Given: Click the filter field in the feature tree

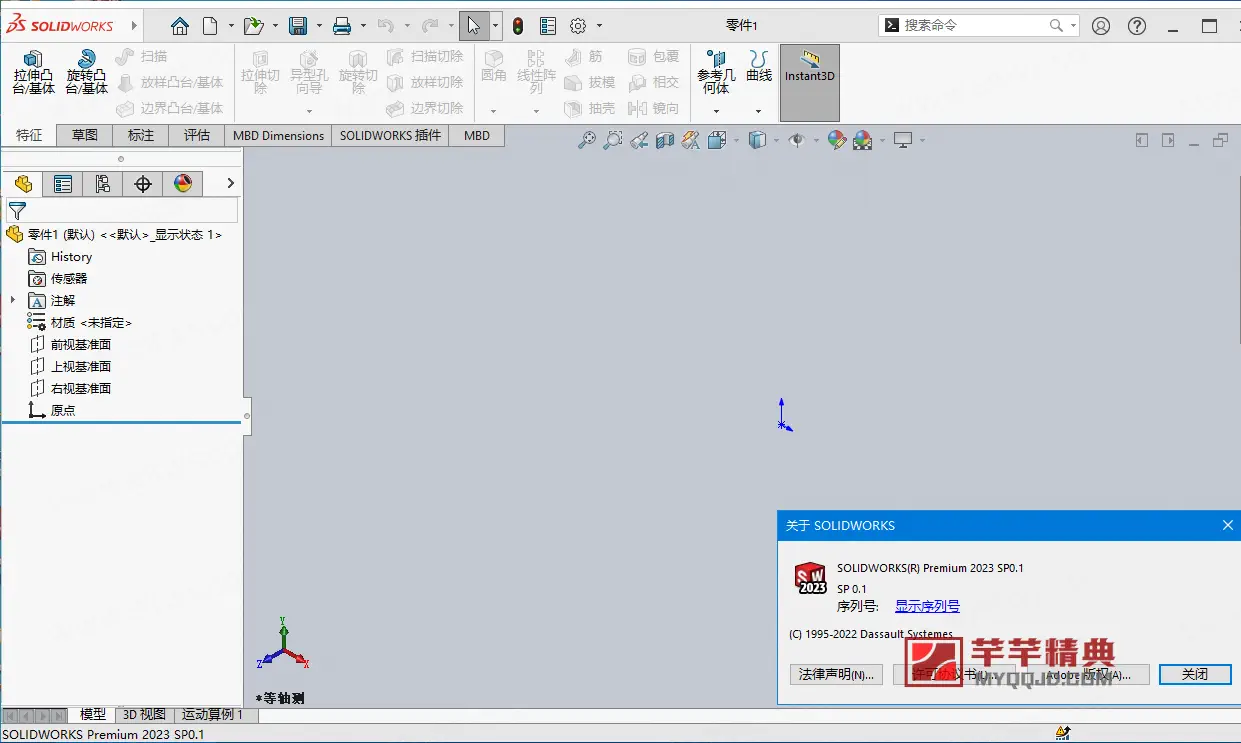Looking at the screenshot, I should [122, 210].
